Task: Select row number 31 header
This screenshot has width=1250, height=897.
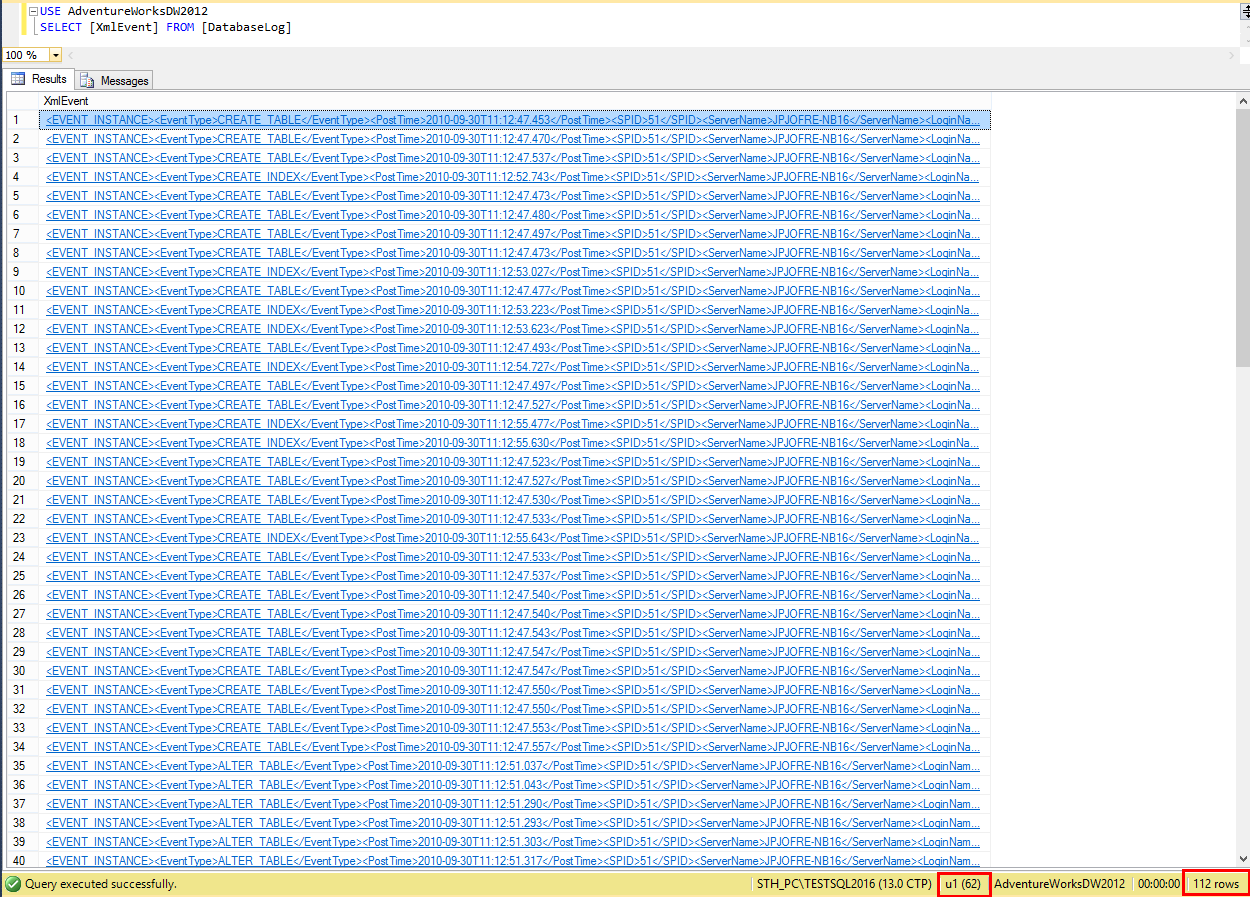Action: pyautogui.click(x=23, y=690)
